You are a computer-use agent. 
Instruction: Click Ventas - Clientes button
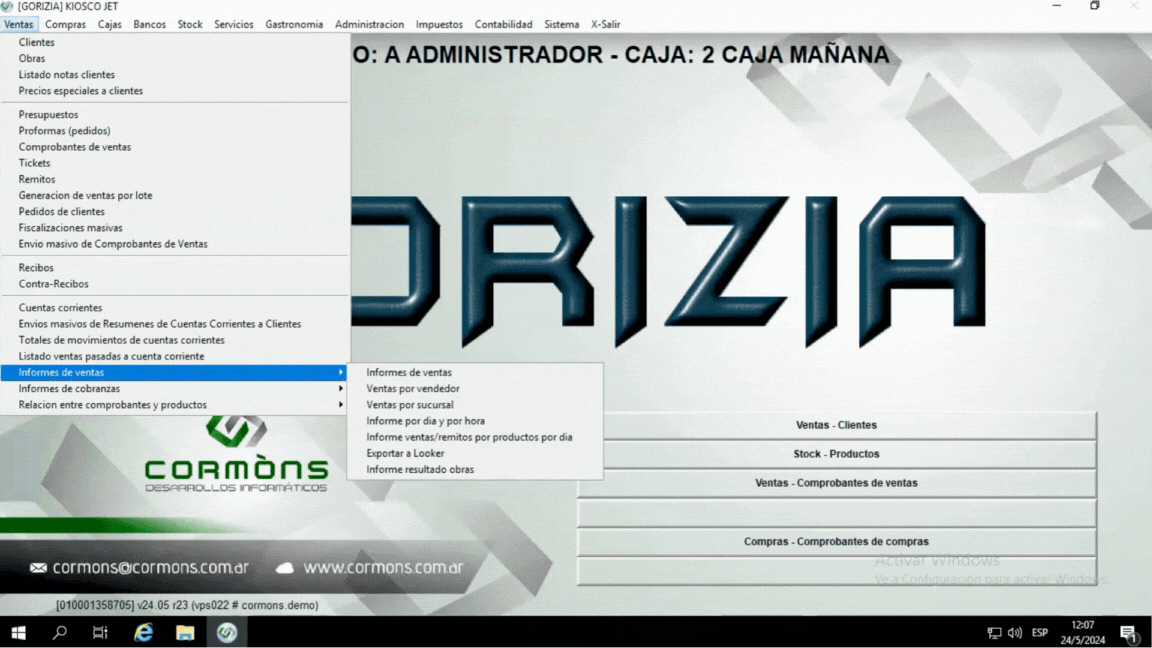coord(836,425)
